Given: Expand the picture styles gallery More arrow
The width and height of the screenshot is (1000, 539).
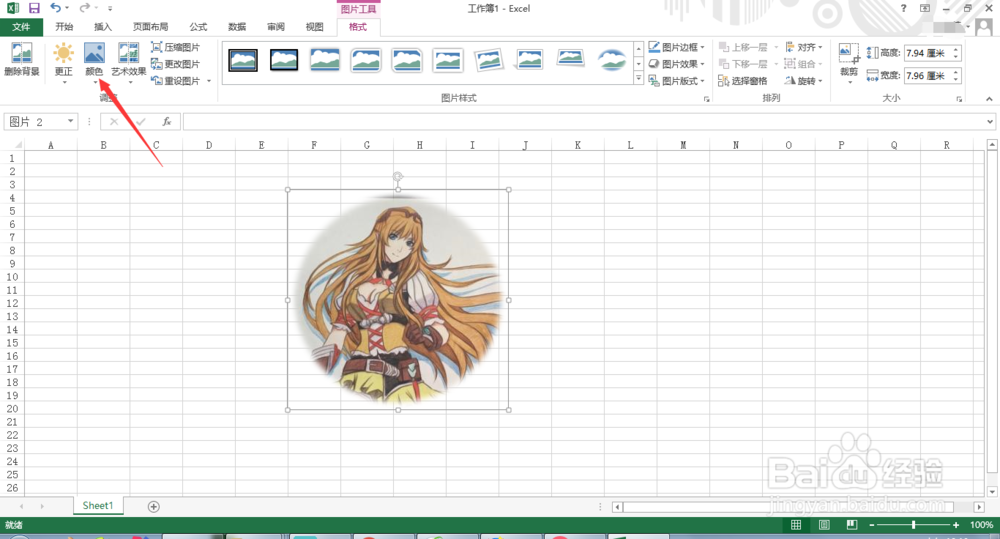Looking at the screenshot, I should coord(638,78).
